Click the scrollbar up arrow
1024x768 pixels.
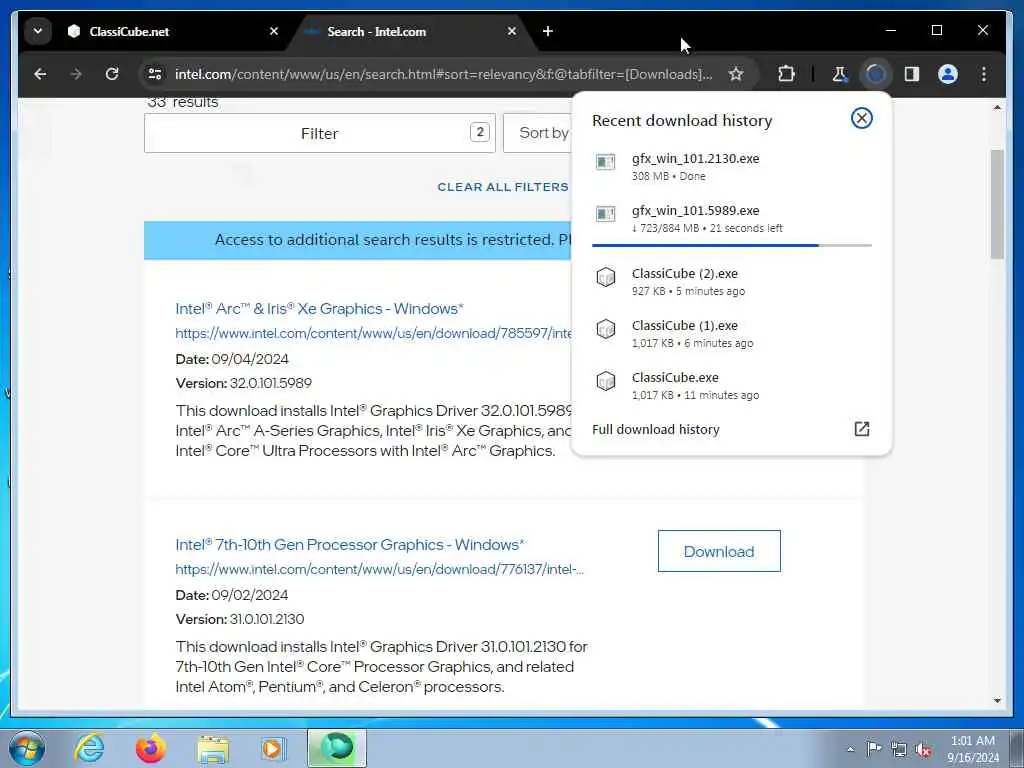(x=997, y=107)
